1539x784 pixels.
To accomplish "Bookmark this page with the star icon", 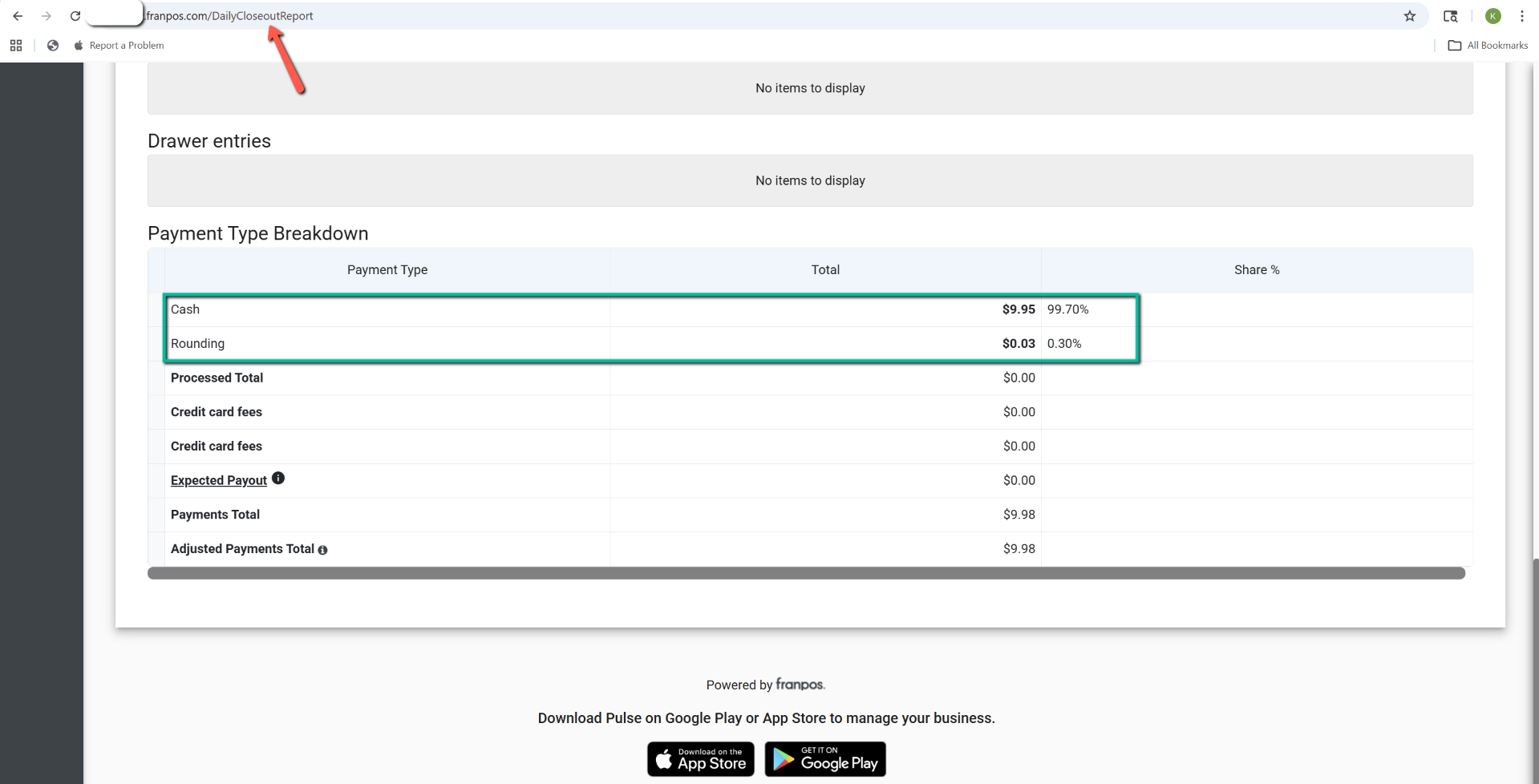I will [1409, 16].
